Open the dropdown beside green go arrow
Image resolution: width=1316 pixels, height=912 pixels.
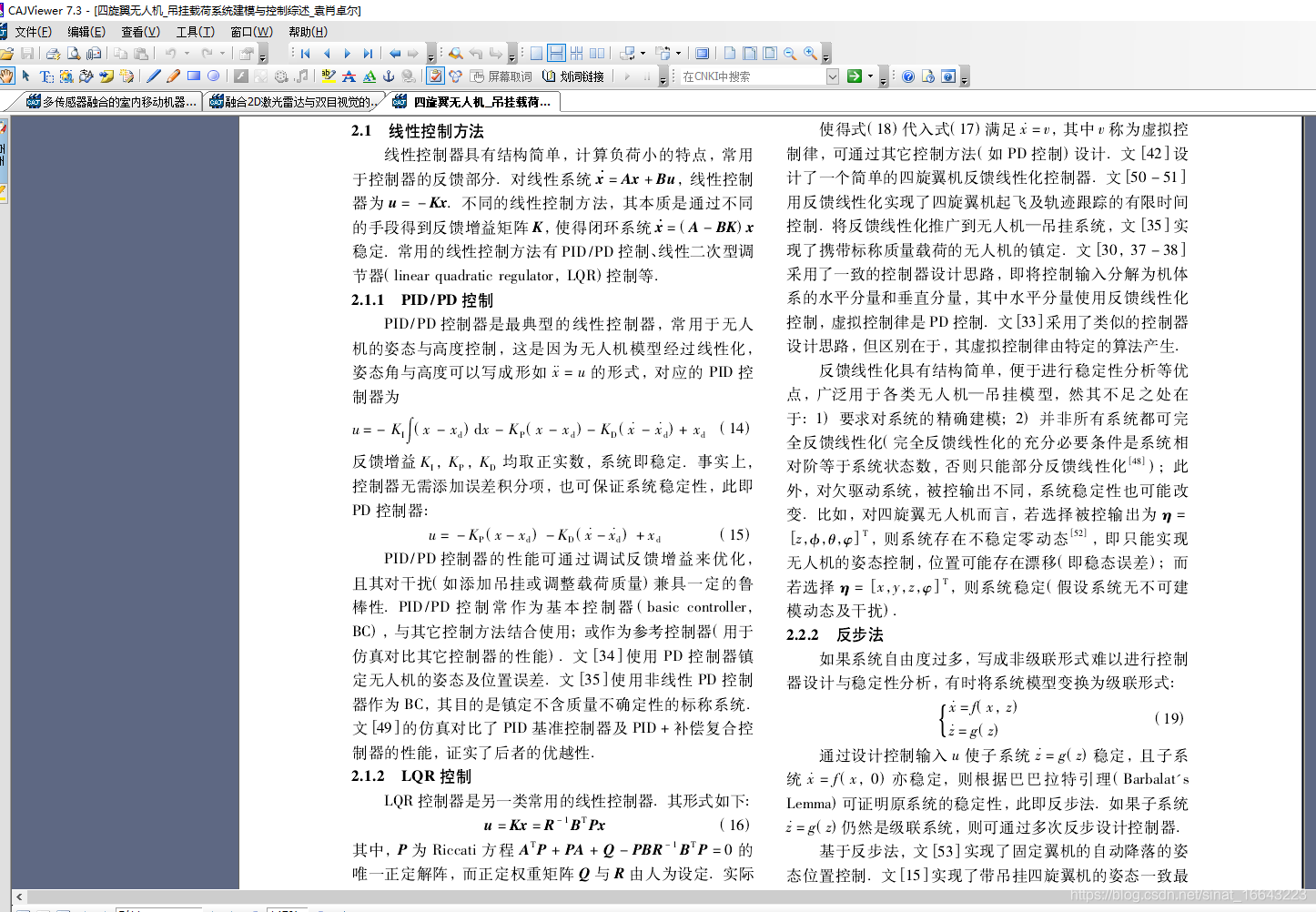tap(870, 76)
